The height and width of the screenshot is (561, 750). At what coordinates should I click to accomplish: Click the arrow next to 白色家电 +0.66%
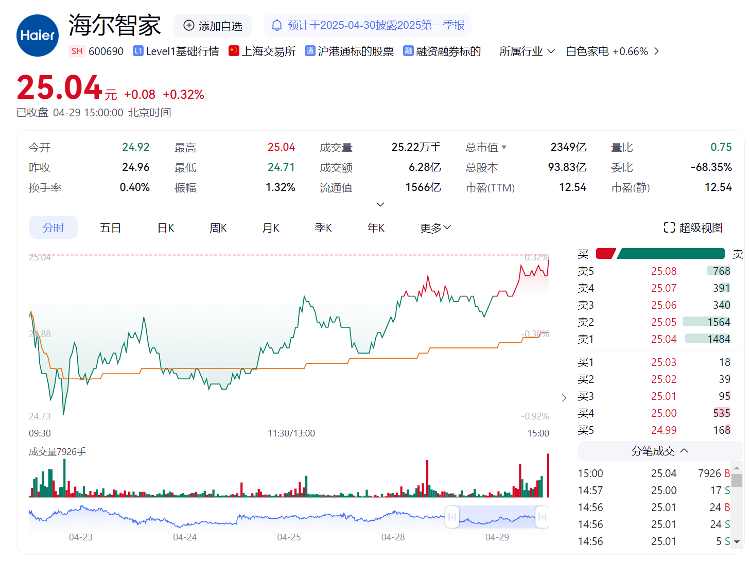tap(656, 51)
